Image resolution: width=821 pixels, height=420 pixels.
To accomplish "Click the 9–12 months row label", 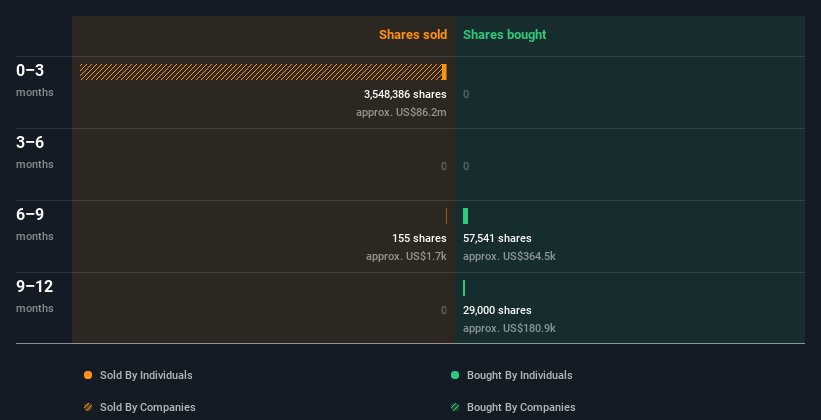I will coord(35,296).
